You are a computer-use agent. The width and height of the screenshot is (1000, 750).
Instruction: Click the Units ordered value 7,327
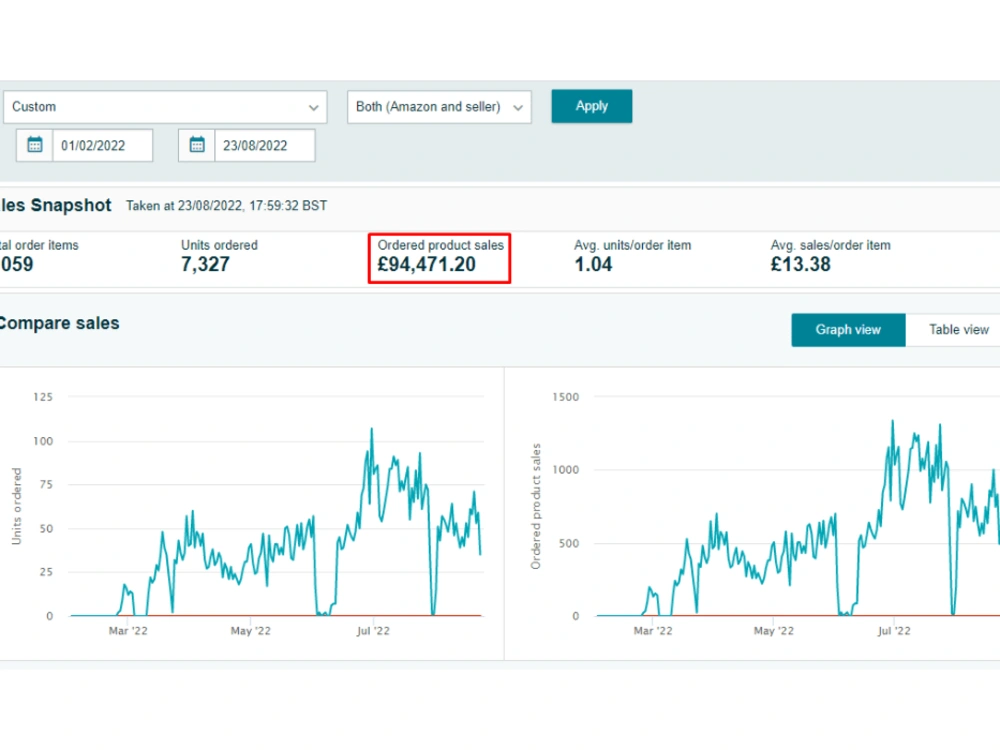tap(205, 265)
